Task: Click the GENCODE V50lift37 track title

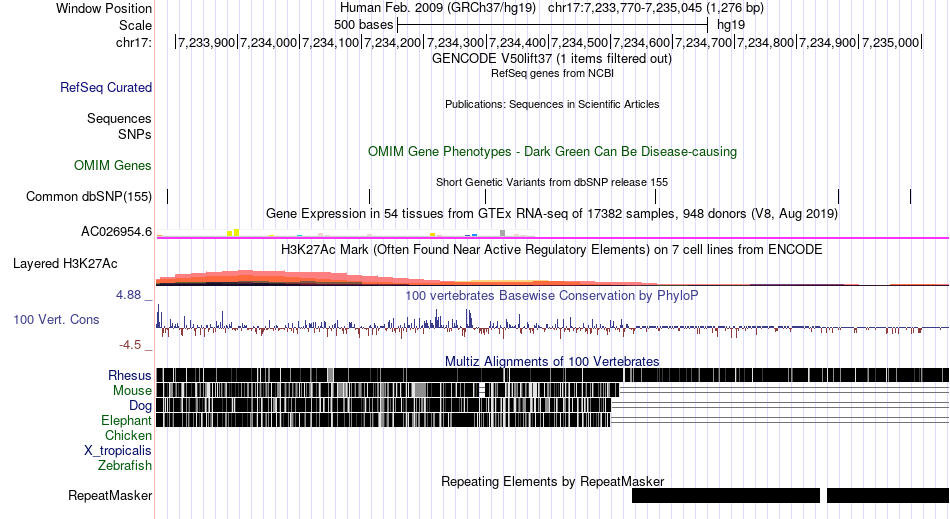Action: pyautogui.click(x=551, y=59)
